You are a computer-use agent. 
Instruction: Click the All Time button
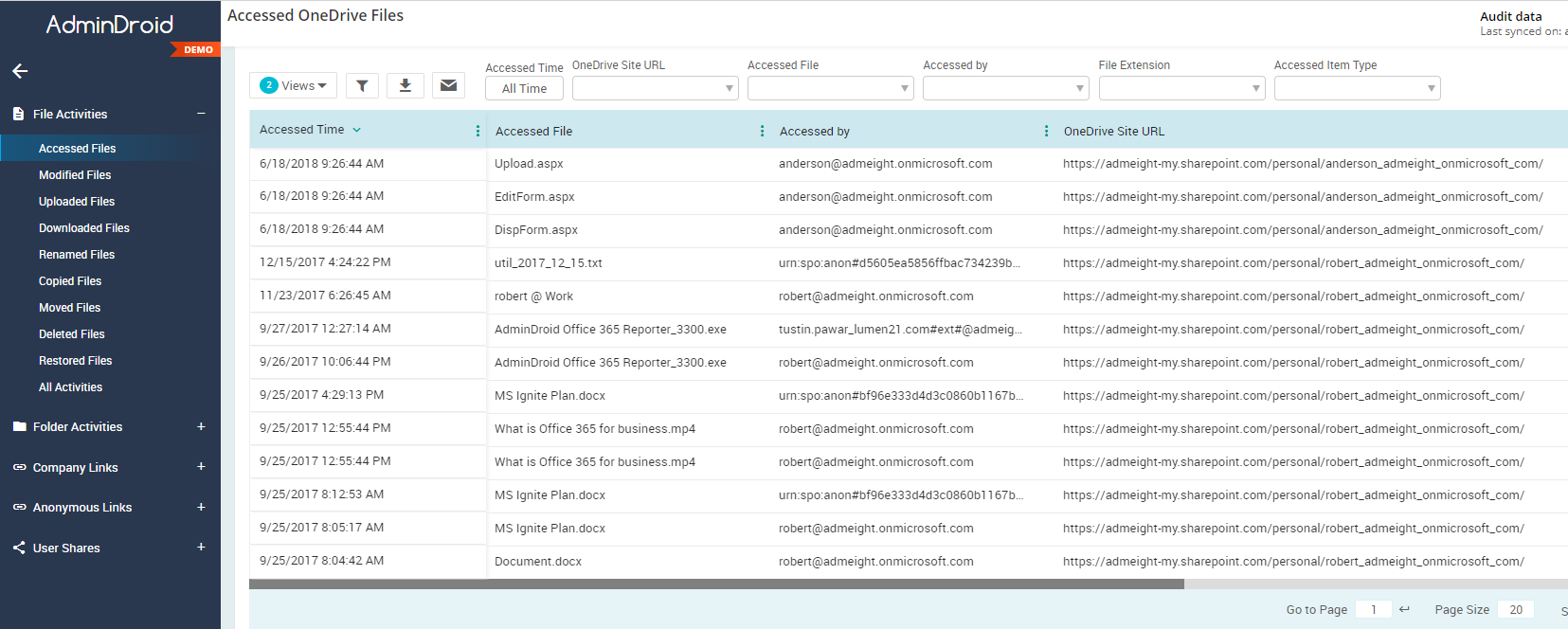[524, 89]
